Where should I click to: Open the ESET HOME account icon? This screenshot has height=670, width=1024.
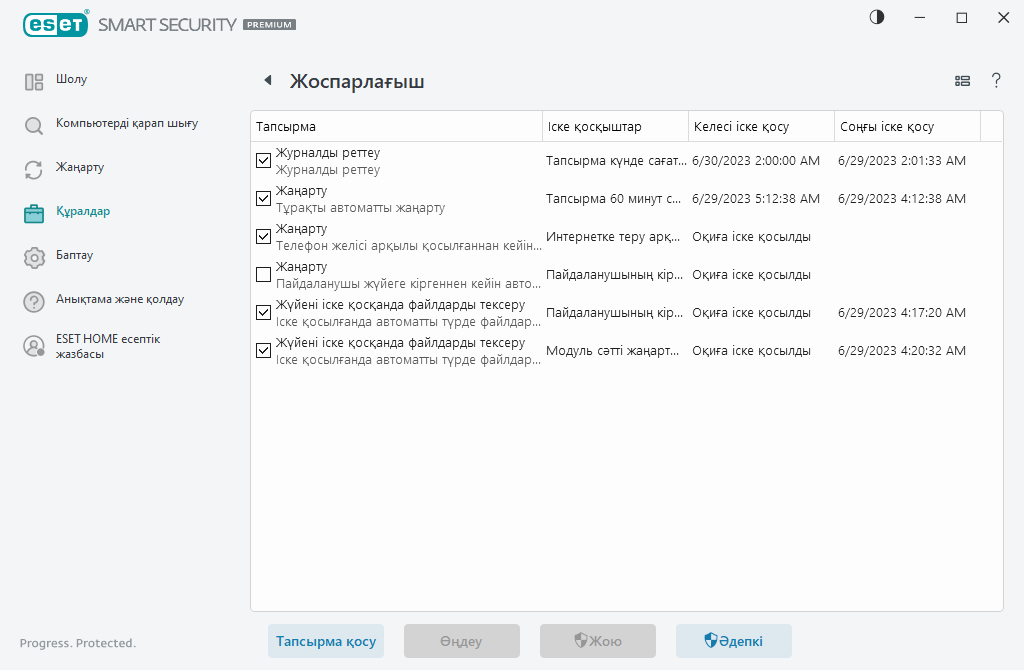click(34, 346)
